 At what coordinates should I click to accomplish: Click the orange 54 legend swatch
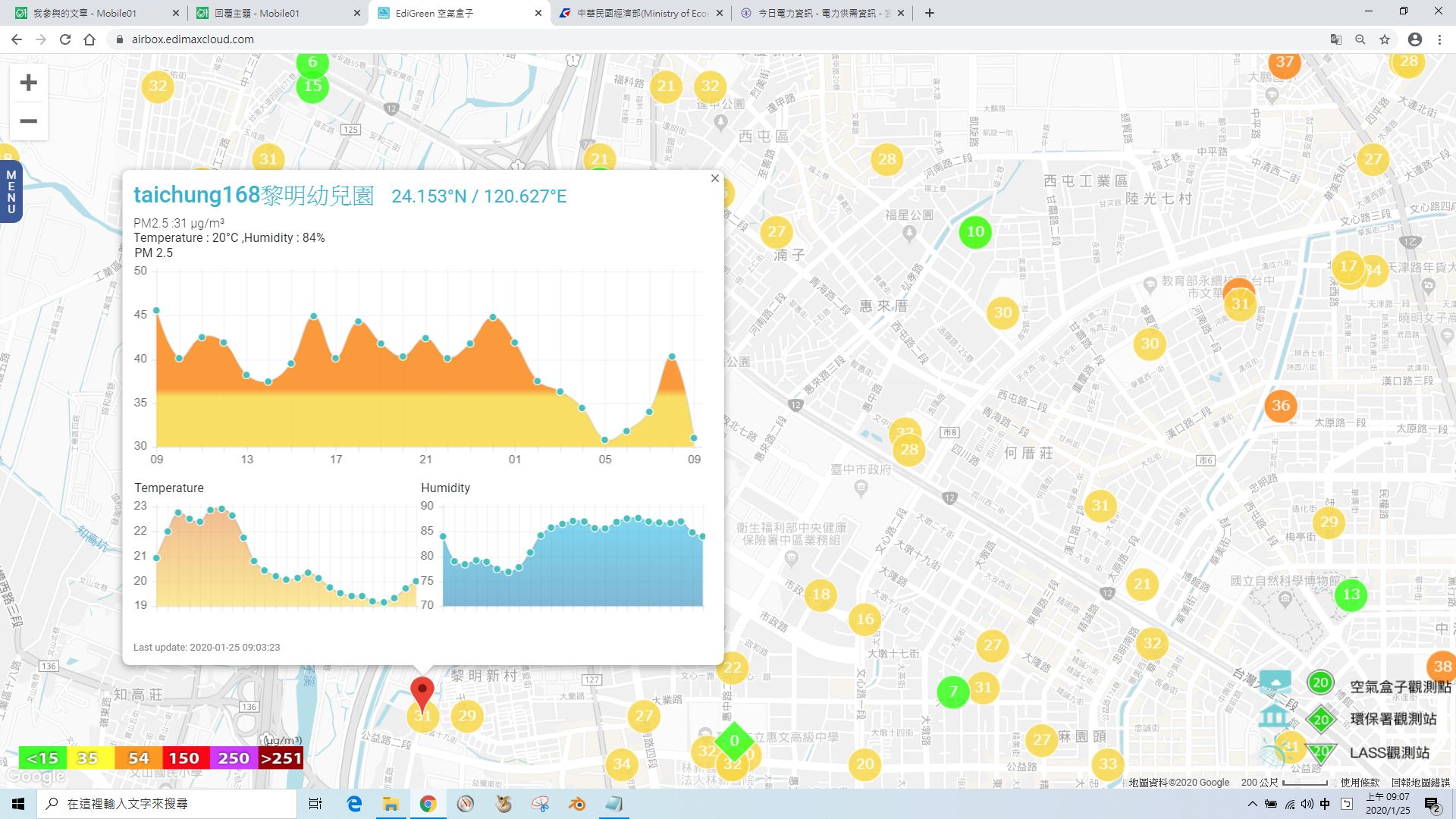point(138,758)
